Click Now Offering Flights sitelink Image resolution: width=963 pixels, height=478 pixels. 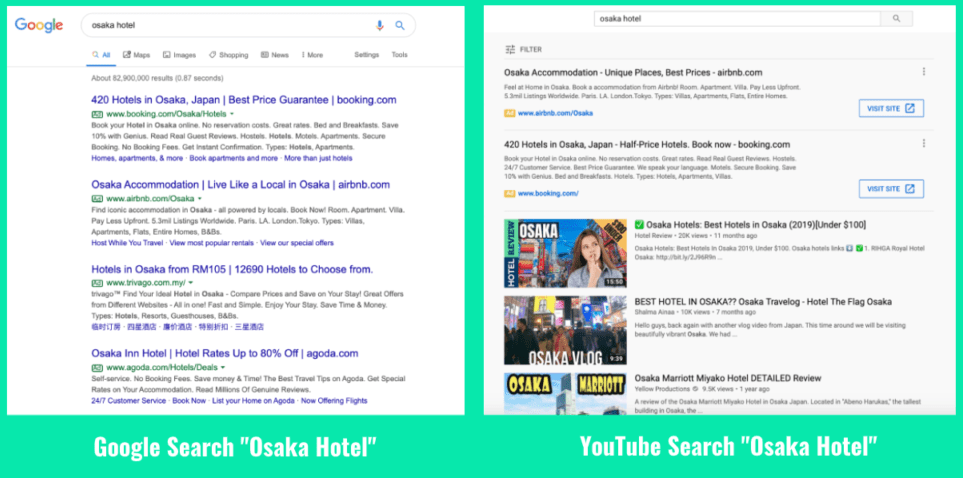pyautogui.click(x=334, y=401)
